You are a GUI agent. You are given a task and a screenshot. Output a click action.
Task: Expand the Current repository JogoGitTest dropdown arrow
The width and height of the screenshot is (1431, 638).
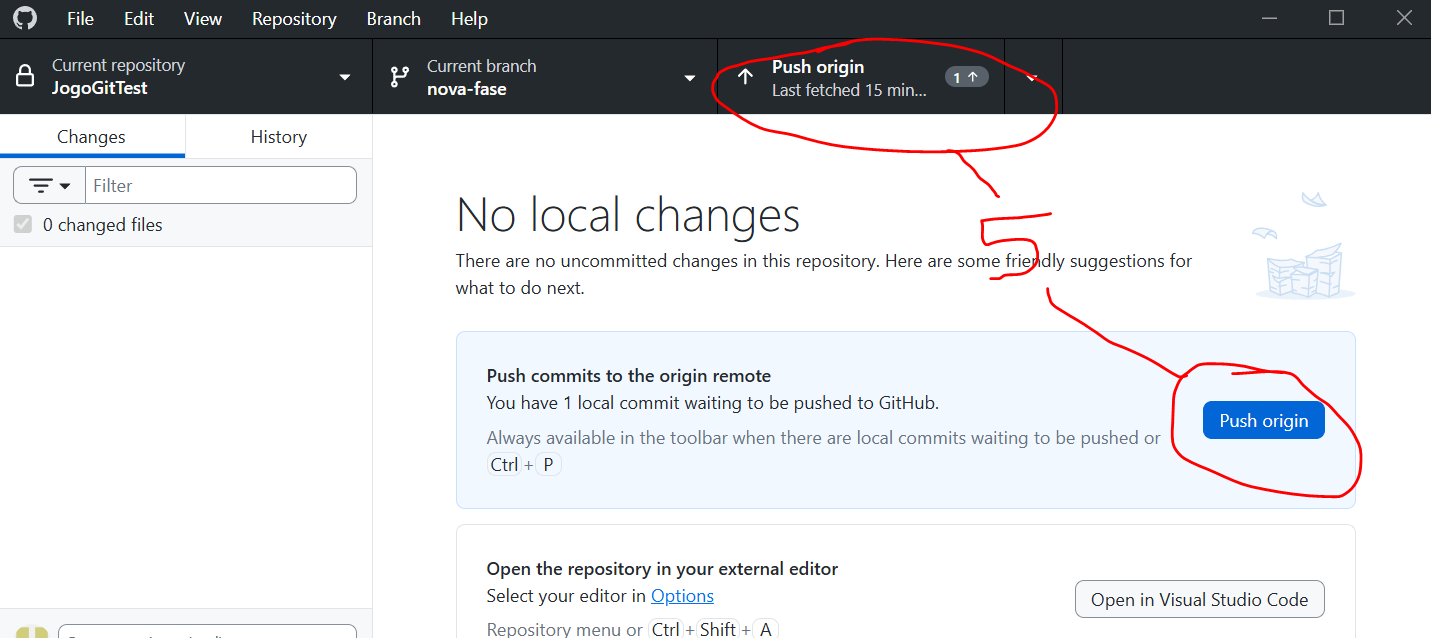[x=345, y=78]
